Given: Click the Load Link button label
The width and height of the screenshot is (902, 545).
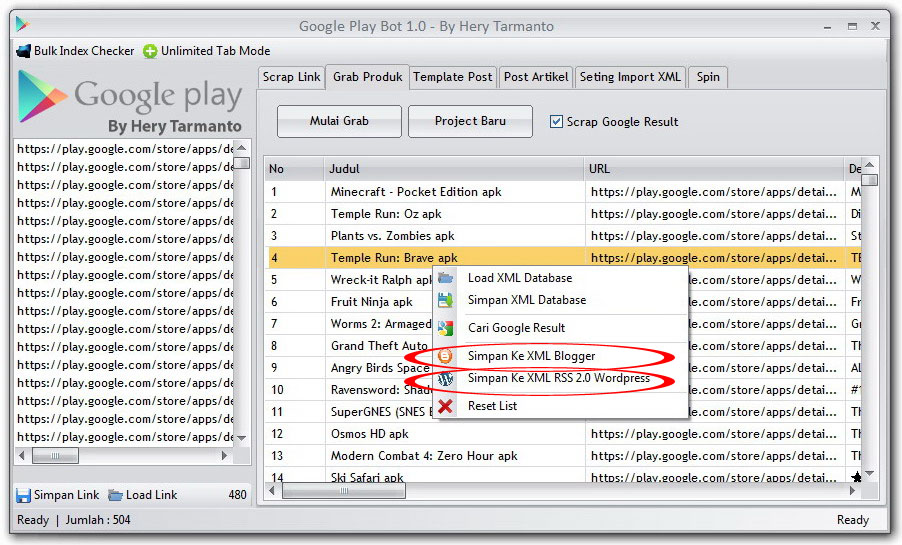Looking at the screenshot, I should tap(151, 495).
